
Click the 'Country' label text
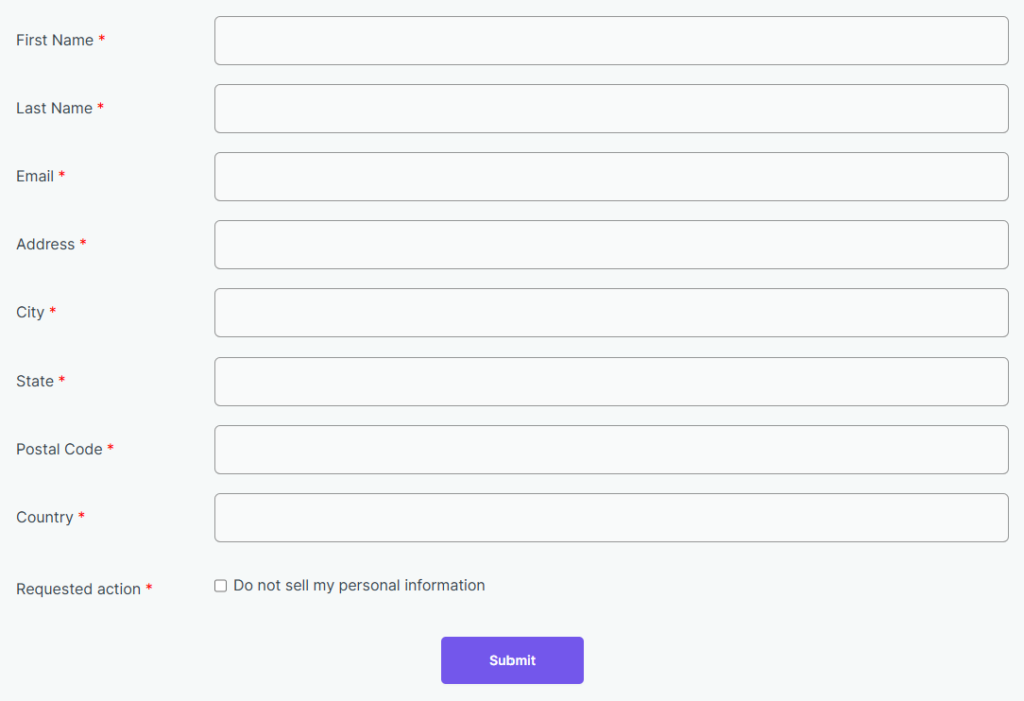44,517
